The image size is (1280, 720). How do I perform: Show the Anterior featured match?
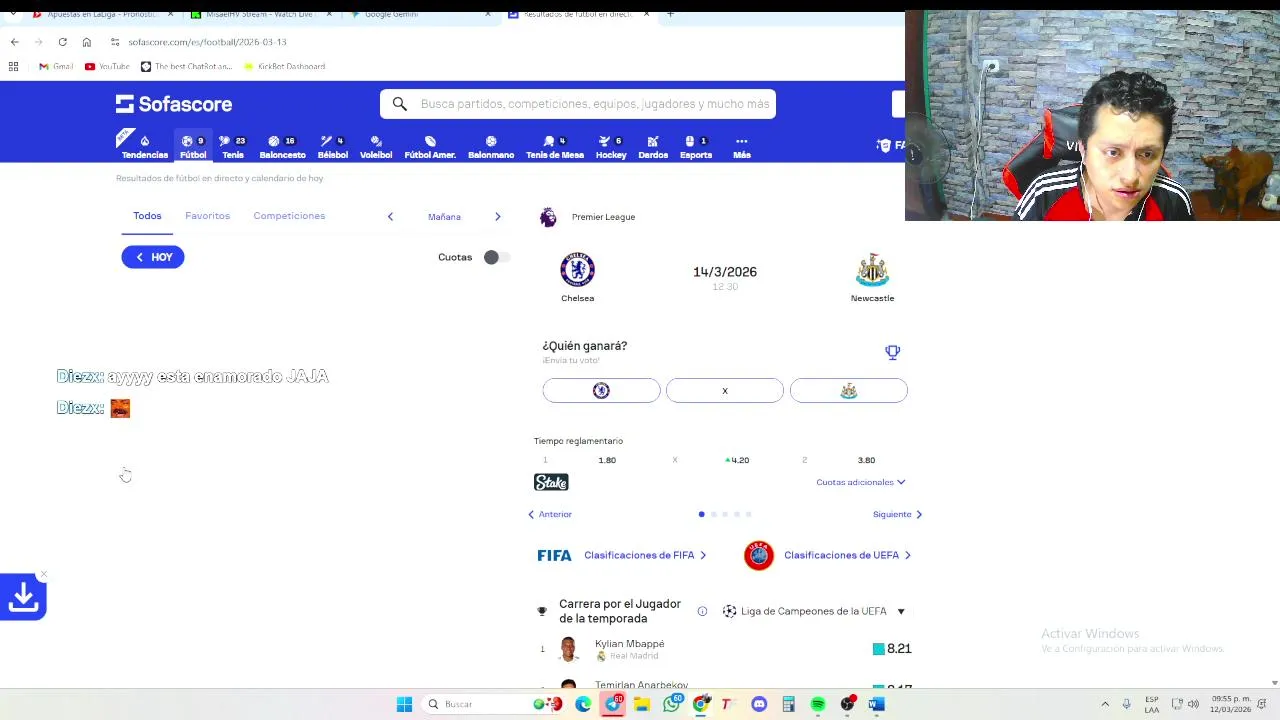[x=550, y=514]
